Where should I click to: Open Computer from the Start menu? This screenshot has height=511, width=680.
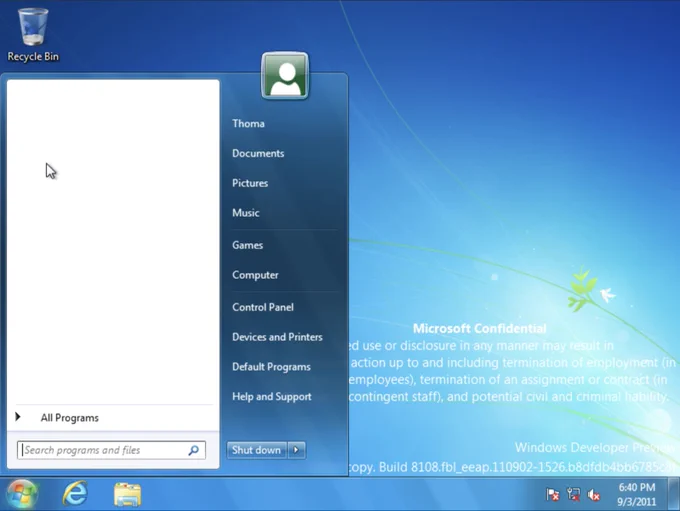click(255, 275)
